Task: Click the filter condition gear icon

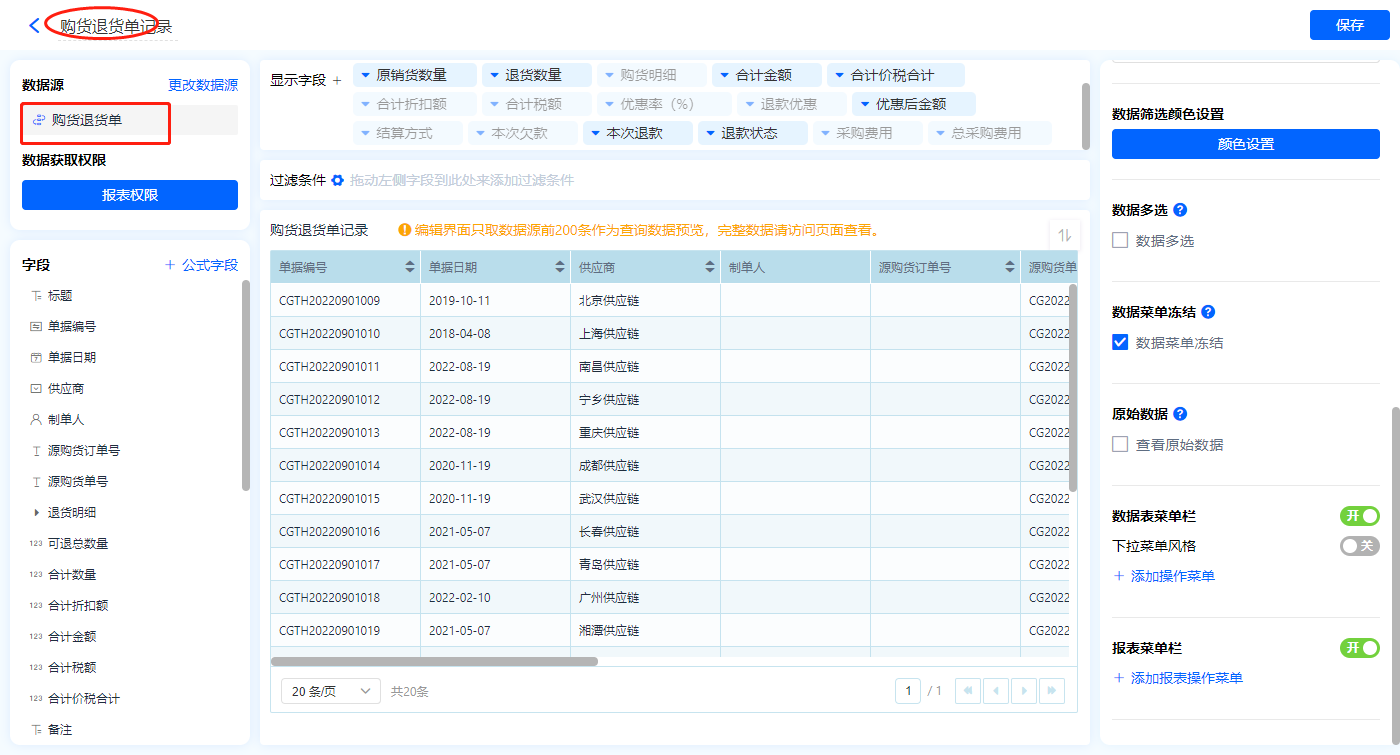Action: point(337,180)
